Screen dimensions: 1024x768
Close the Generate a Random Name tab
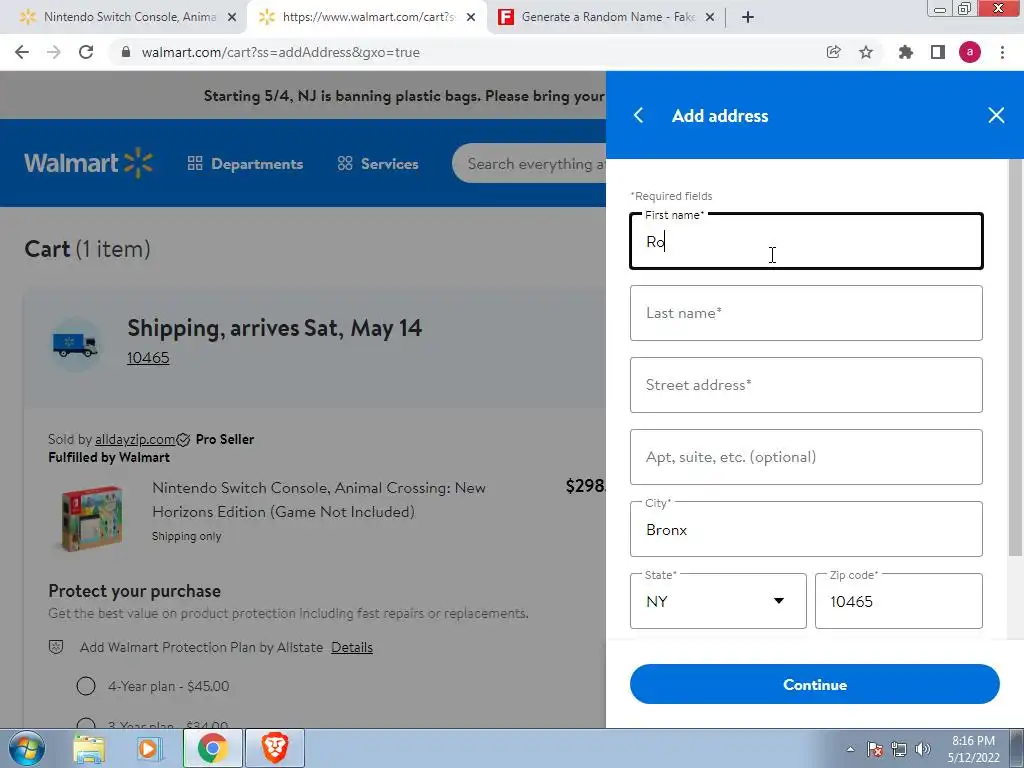click(710, 17)
